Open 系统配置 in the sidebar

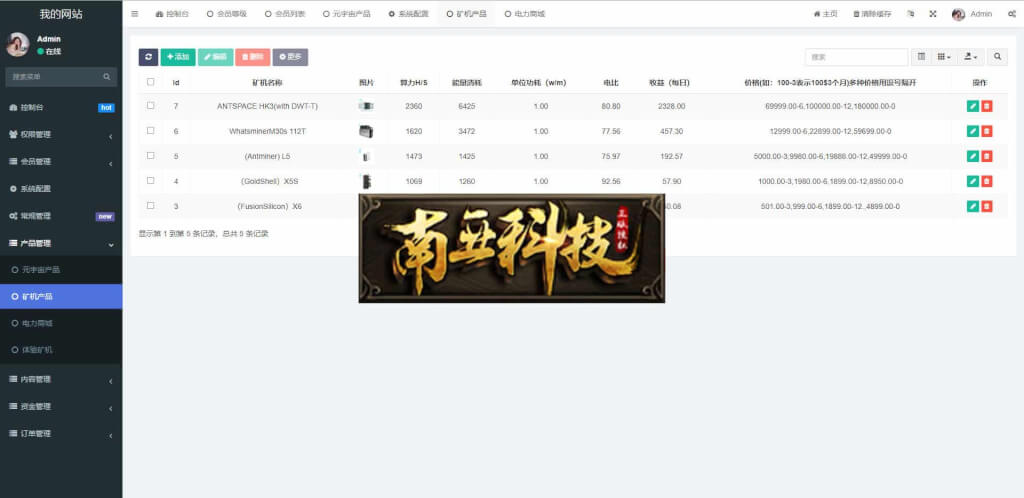point(61,189)
